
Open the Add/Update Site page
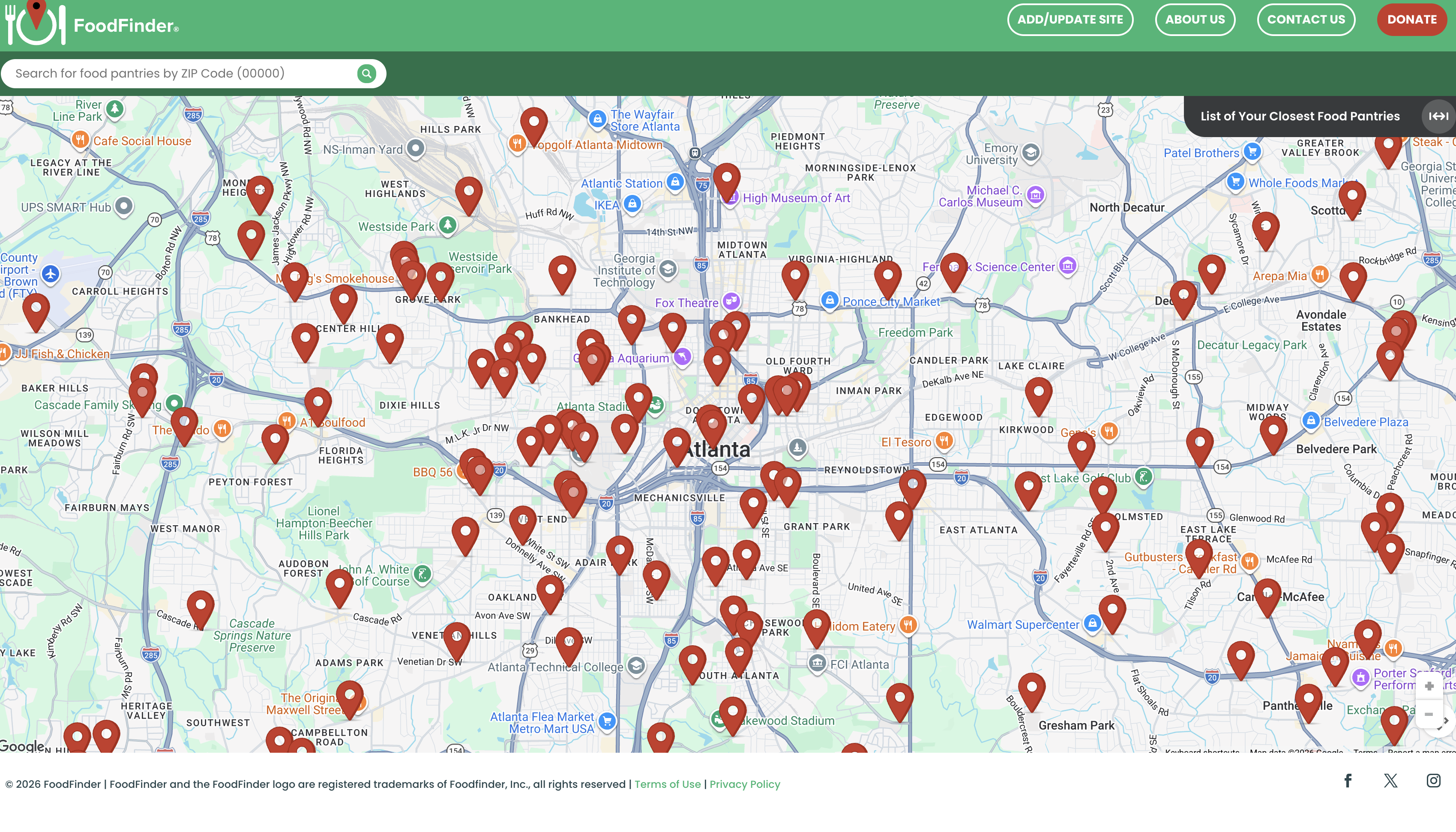click(x=1070, y=19)
